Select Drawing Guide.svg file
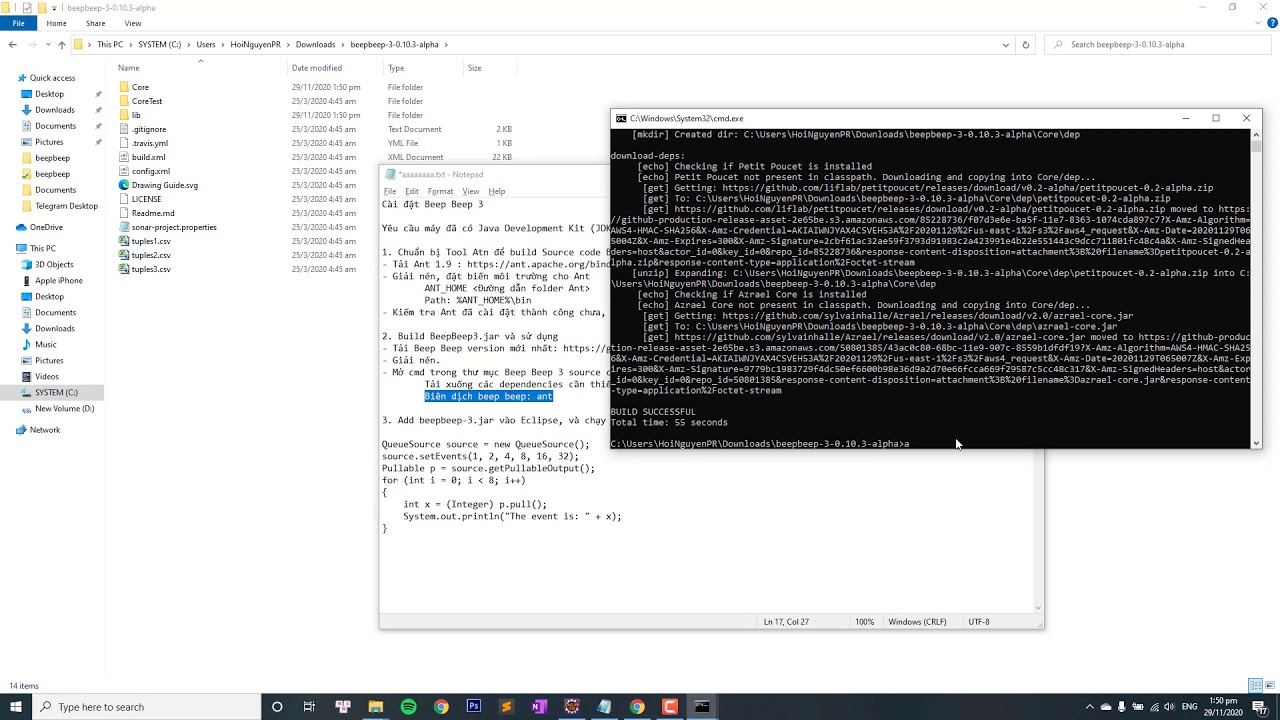 (164, 185)
